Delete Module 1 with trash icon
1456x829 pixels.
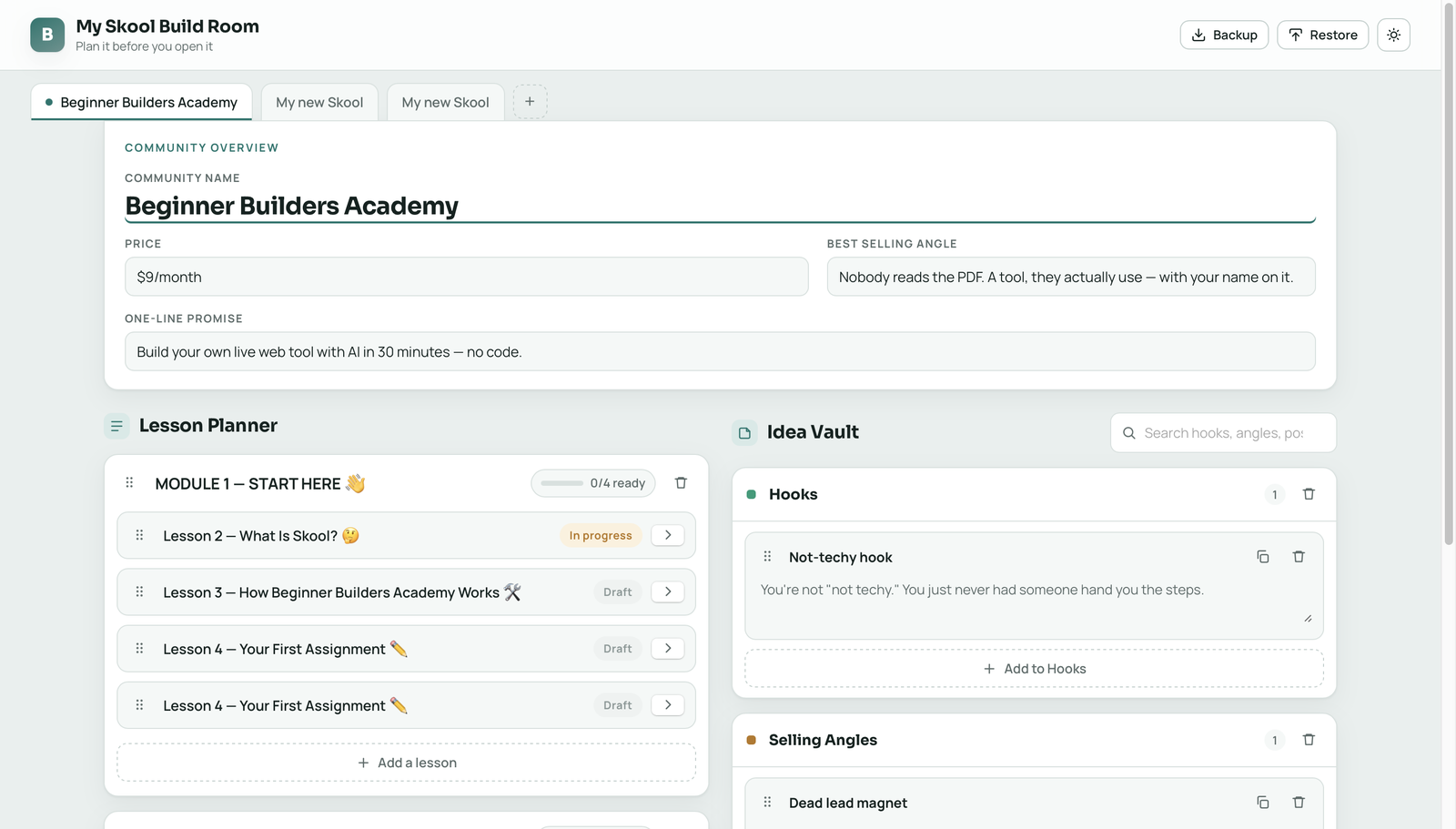point(681,483)
